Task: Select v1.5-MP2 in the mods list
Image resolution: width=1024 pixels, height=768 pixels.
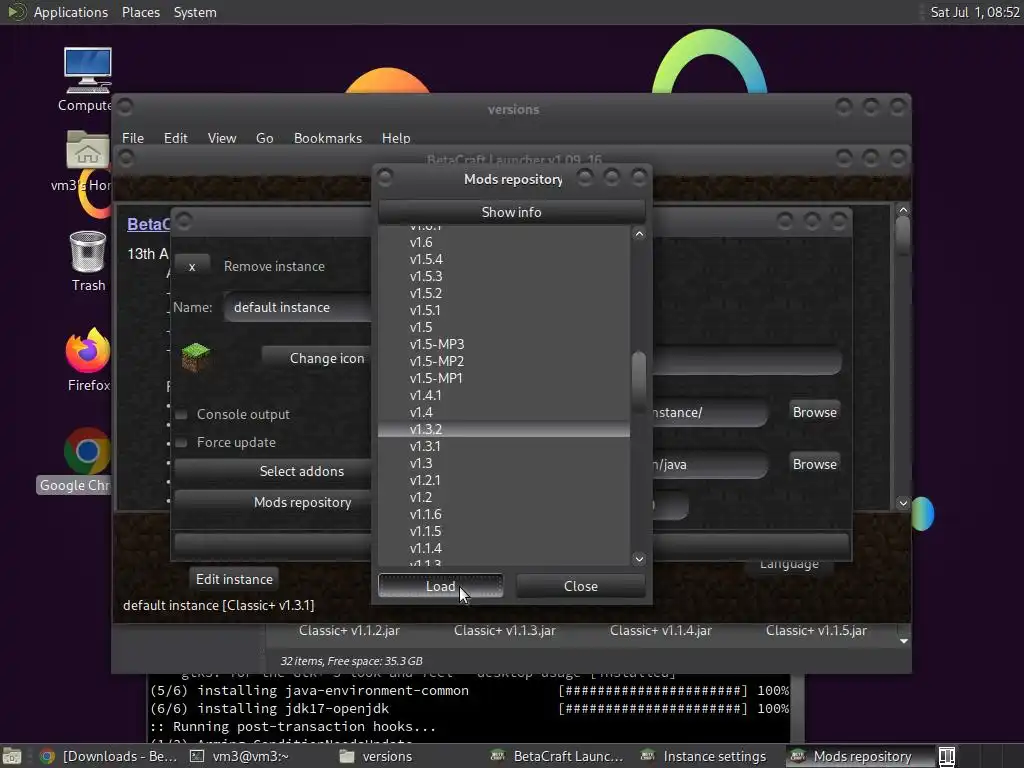Action: tap(504, 361)
